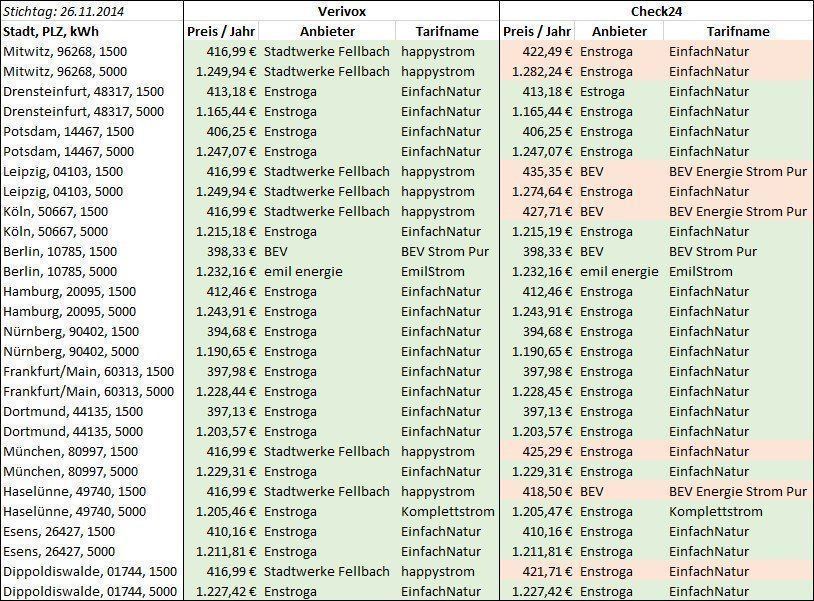Click the "Leipzig, 04103, 1500" row label
This screenshot has width=814, height=601.
pos(63,172)
